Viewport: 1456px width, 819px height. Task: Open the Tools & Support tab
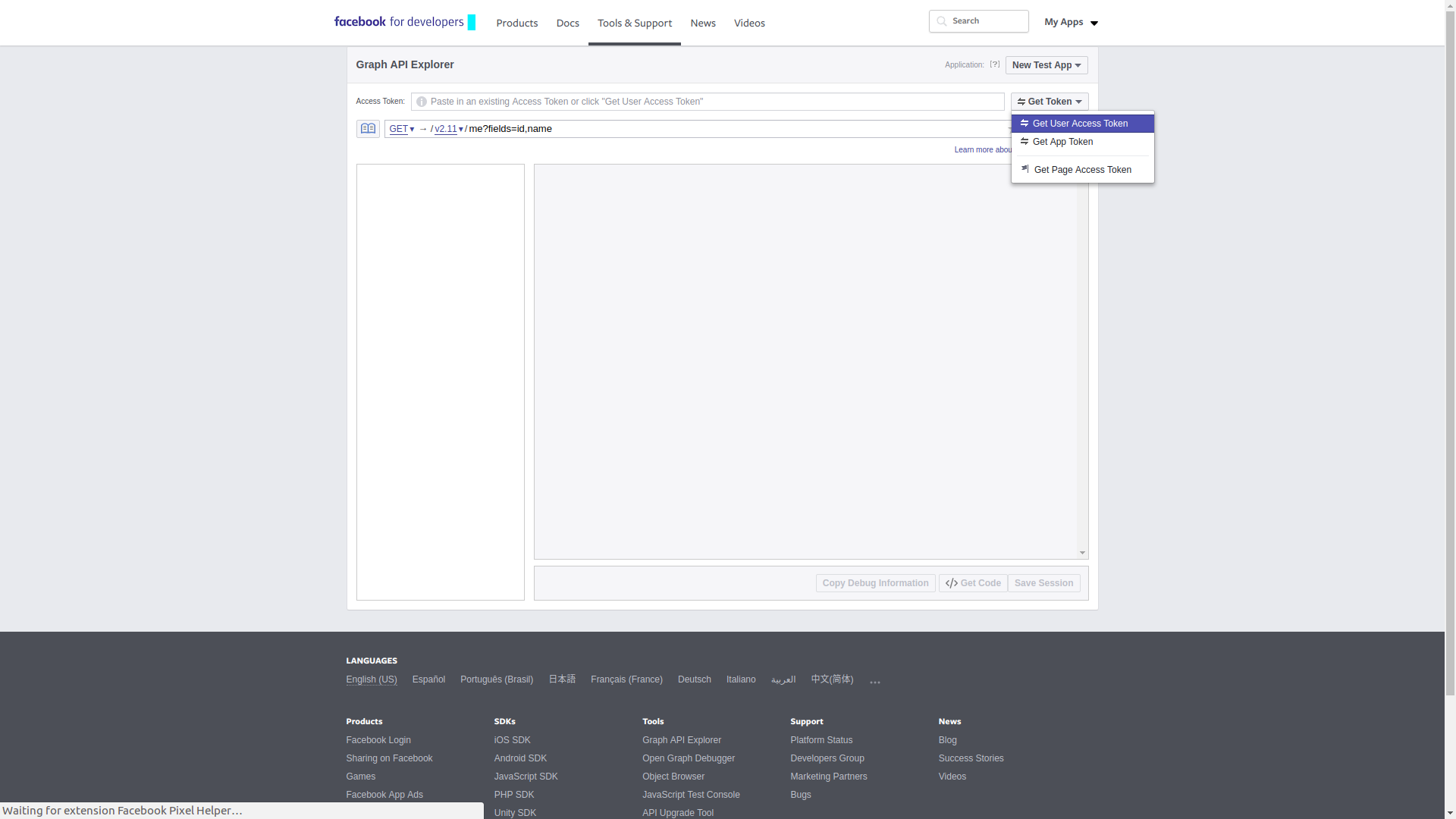(635, 23)
